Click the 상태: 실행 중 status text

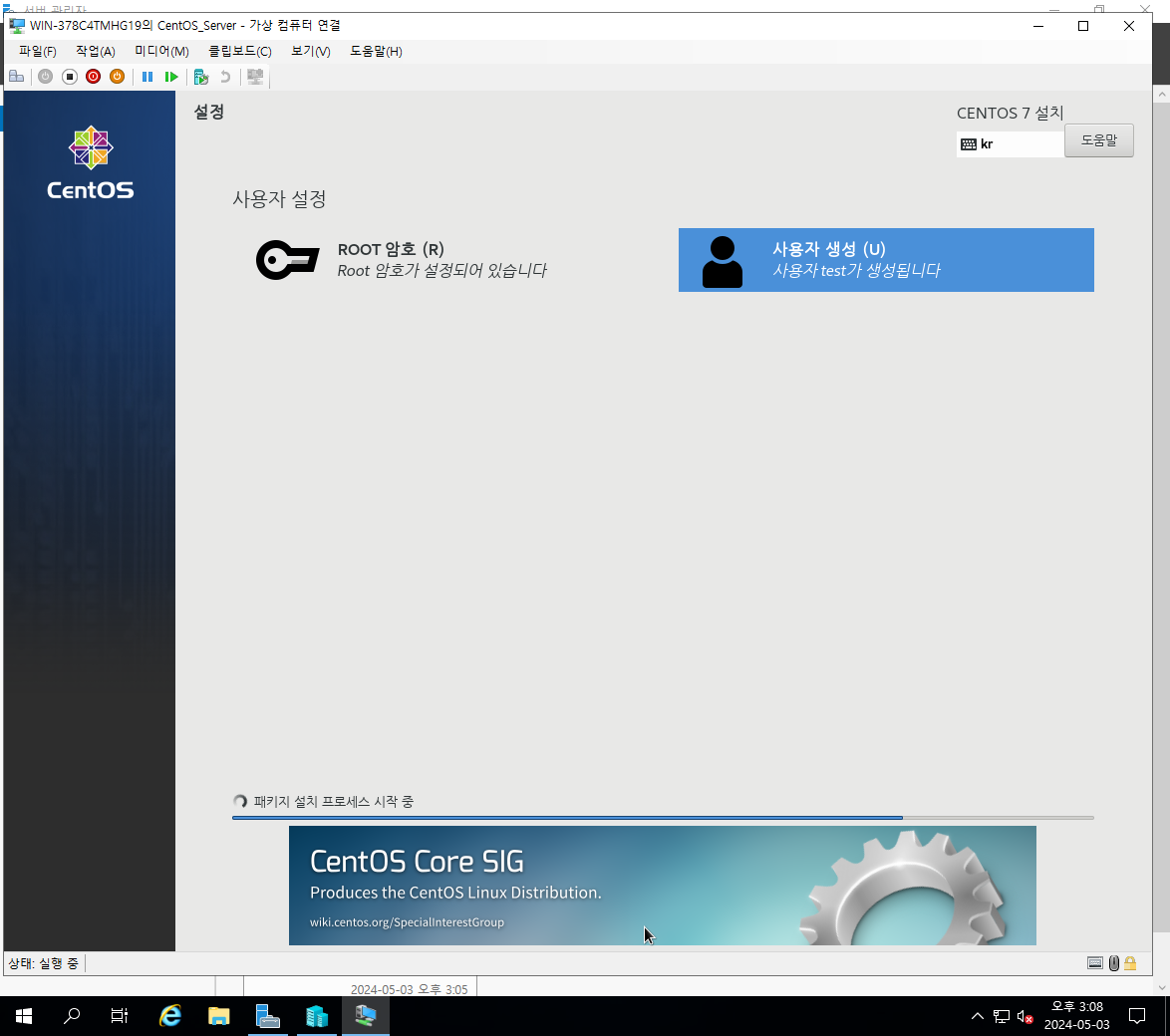pos(43,963)
